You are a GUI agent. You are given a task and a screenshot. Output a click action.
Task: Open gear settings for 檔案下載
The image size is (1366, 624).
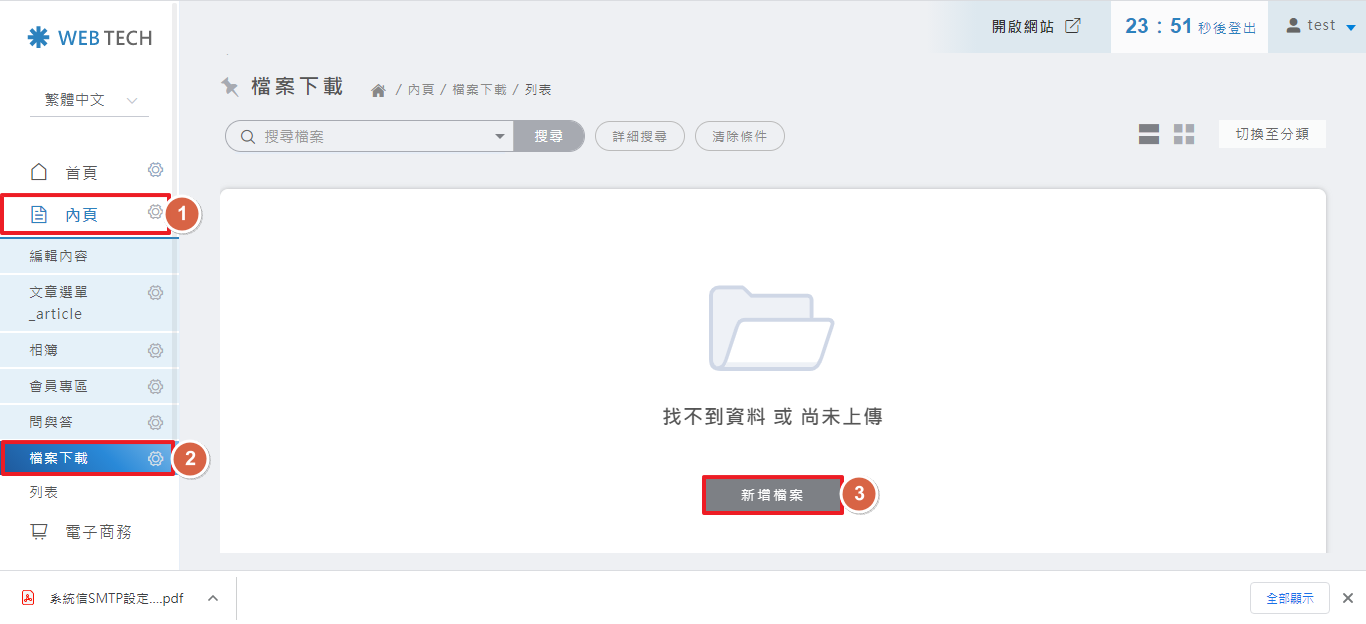155,459
